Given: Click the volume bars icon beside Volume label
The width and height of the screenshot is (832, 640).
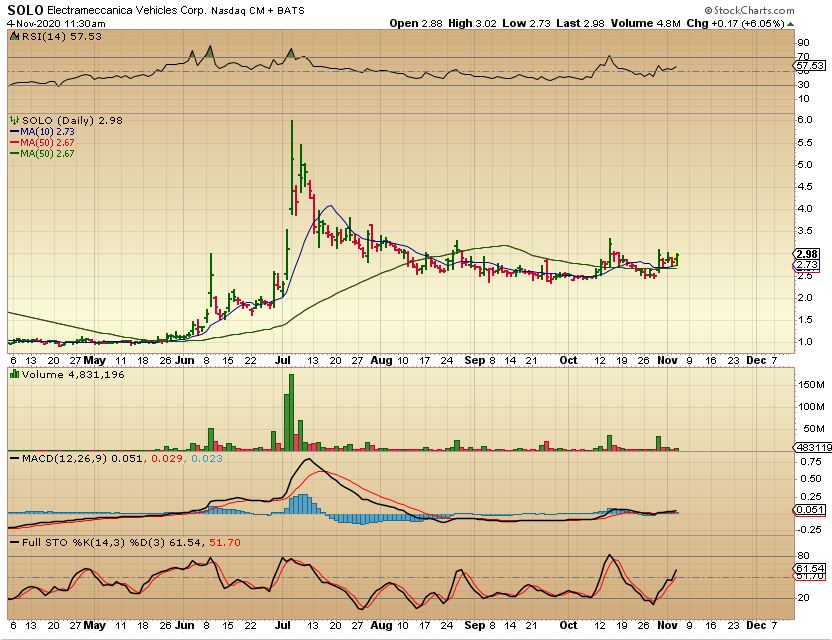Looking at the screenshot, I should click(x=14, y=375).
